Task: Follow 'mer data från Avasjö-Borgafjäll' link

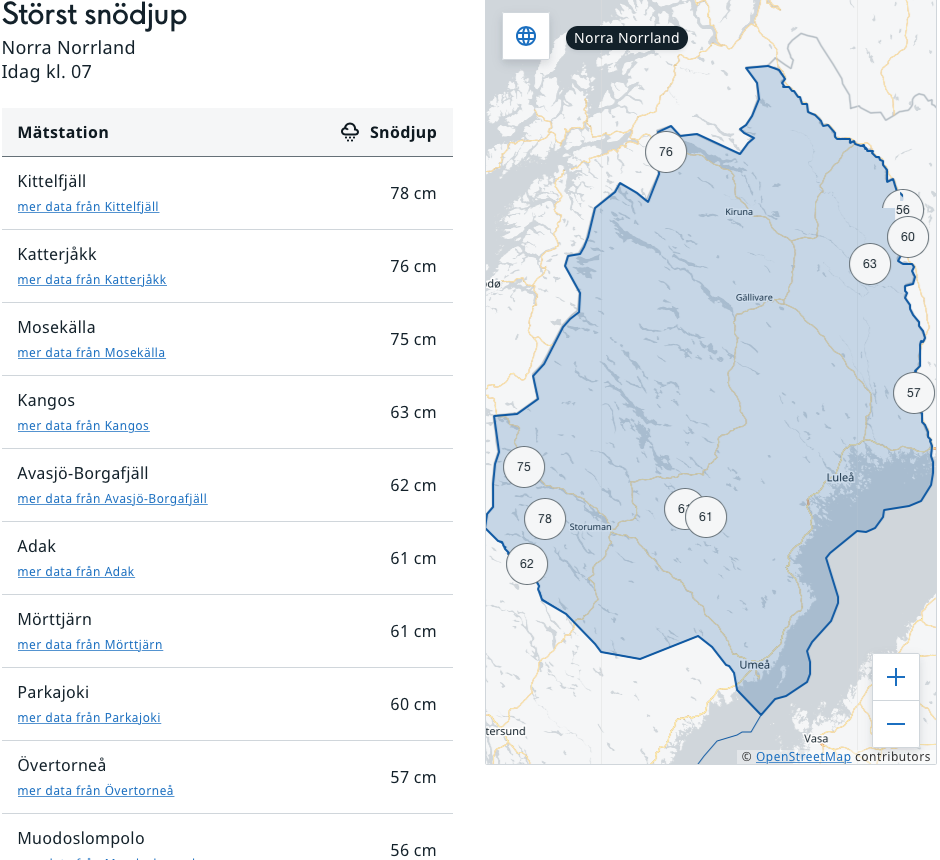Action: (x=112, y=499)
